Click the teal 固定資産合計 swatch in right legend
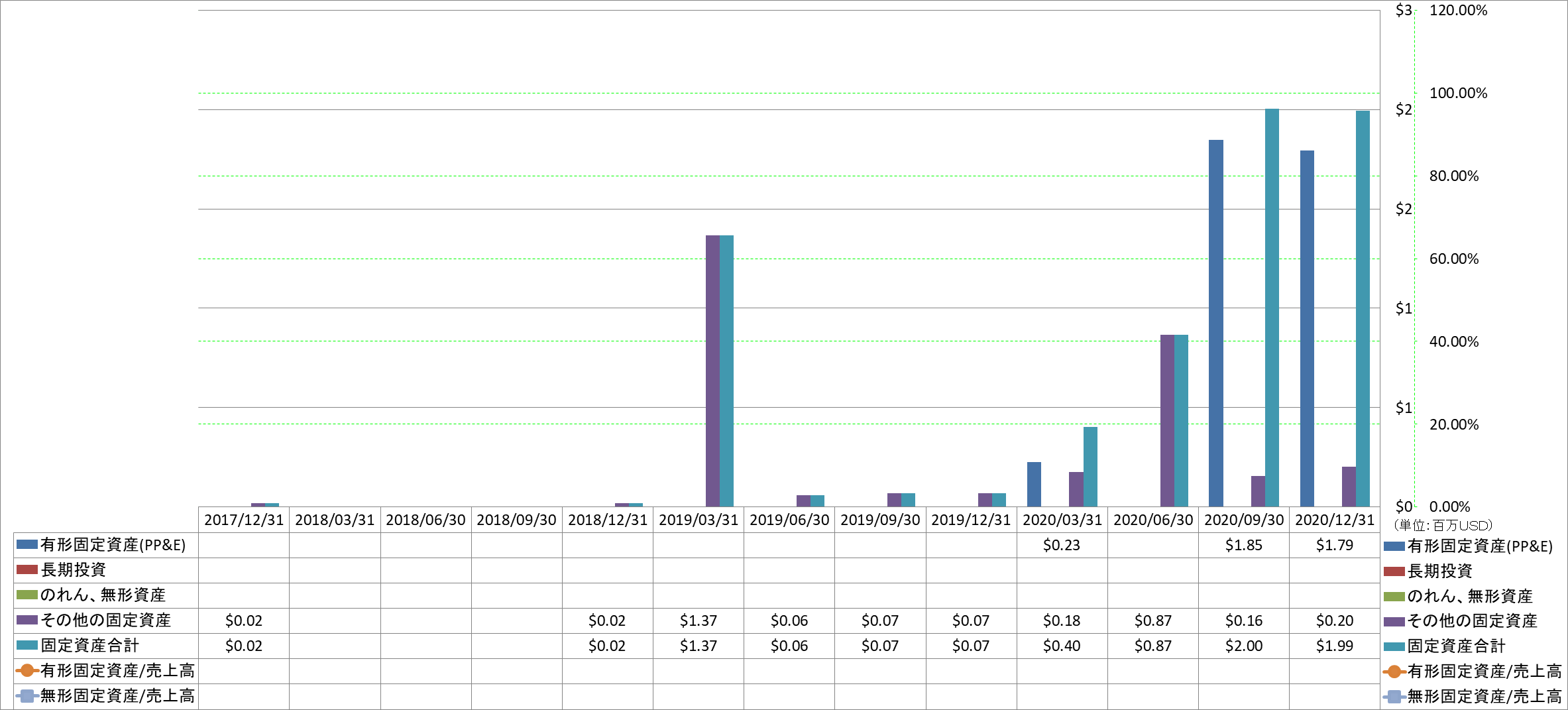 tap(1394, 646)
